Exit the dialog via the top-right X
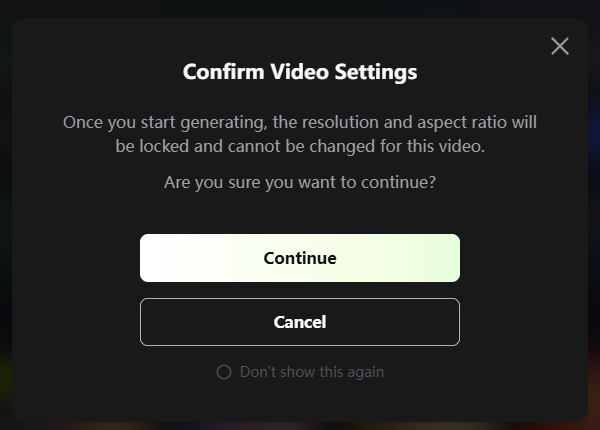The width and height of the screenshot is (600, 430). tap(560, 46)
